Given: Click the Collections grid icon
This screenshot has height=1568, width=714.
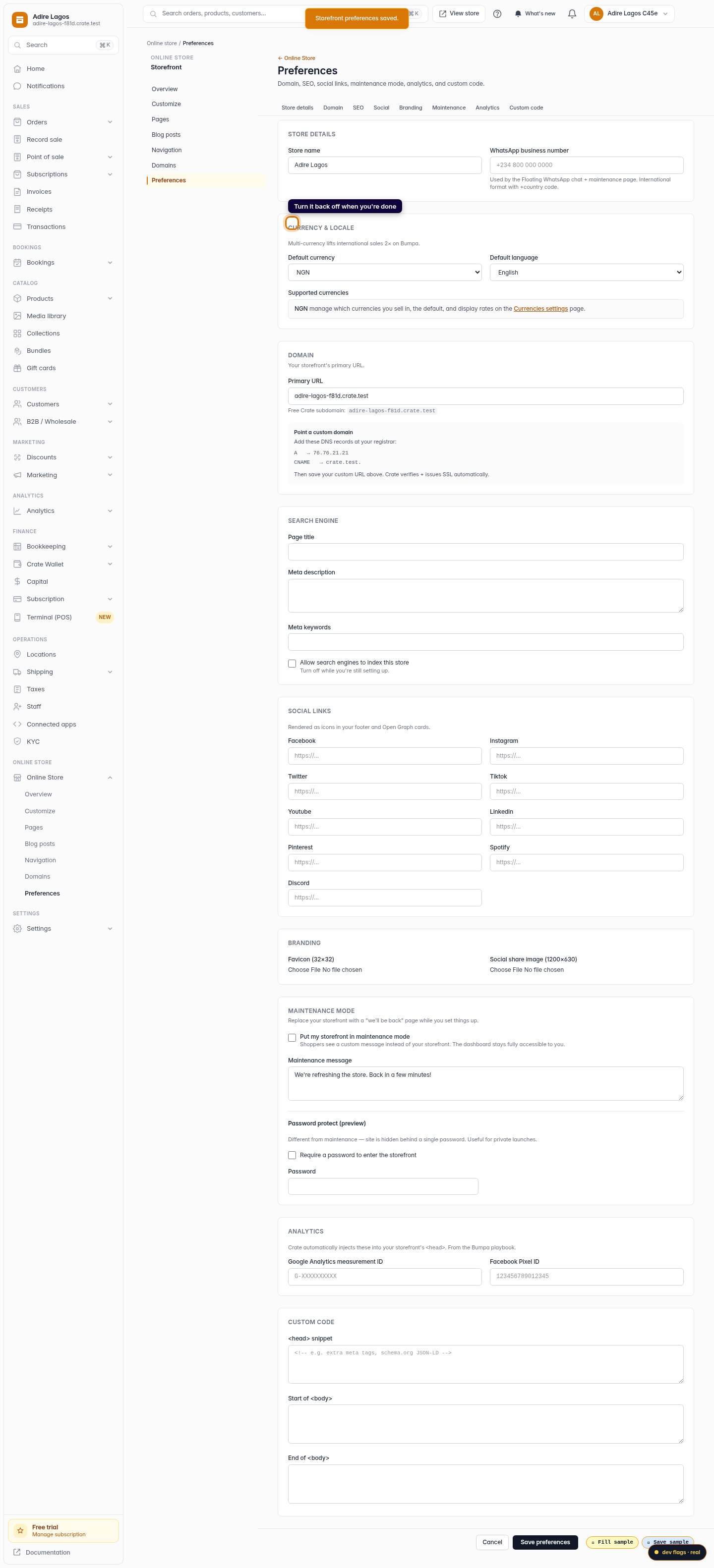Looking at the screenshot, I should click(17, 334).
